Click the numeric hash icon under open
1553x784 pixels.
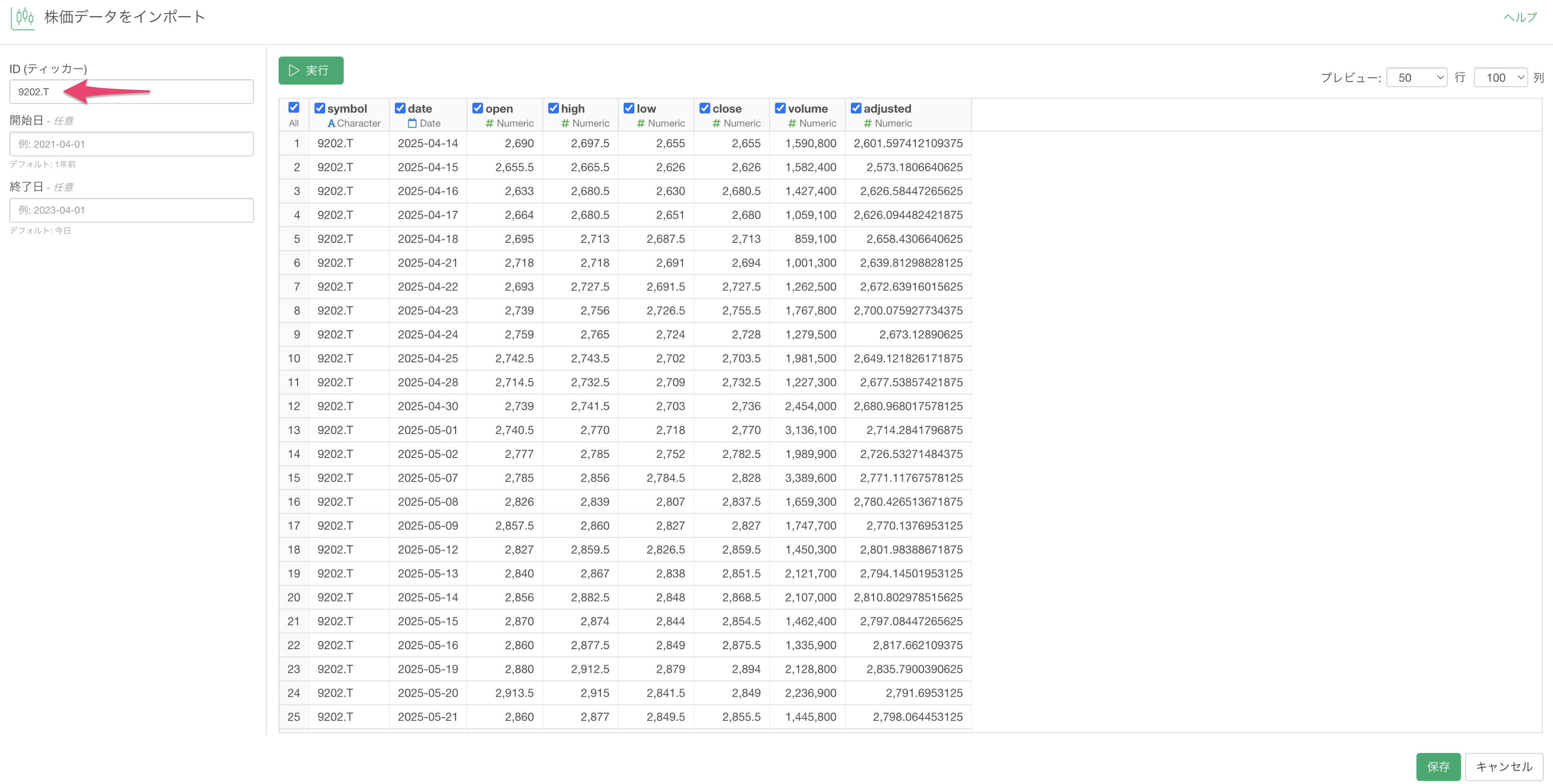tap(490, 124)
